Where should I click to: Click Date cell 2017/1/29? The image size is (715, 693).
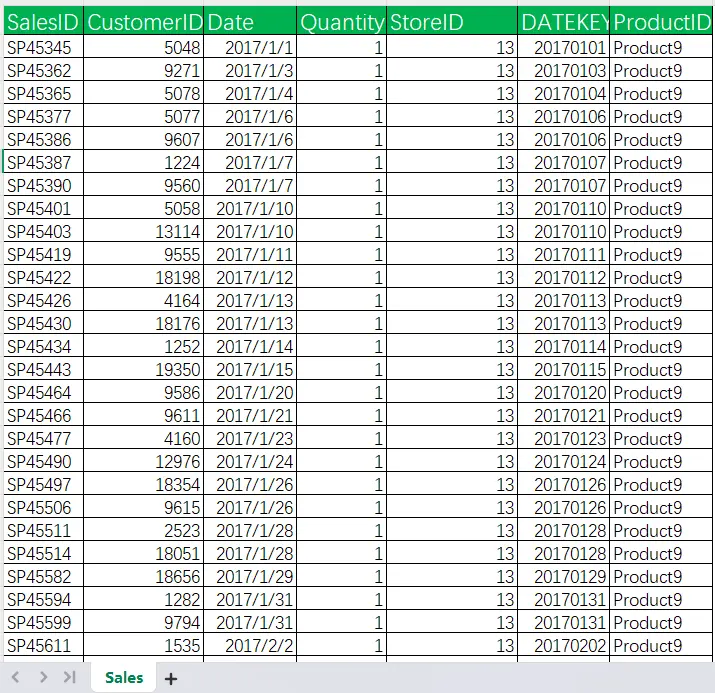250,575
